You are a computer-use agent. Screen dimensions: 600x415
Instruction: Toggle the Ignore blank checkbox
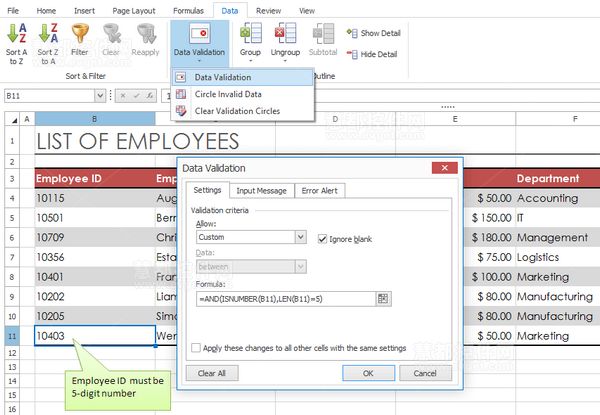click(322, 239)
